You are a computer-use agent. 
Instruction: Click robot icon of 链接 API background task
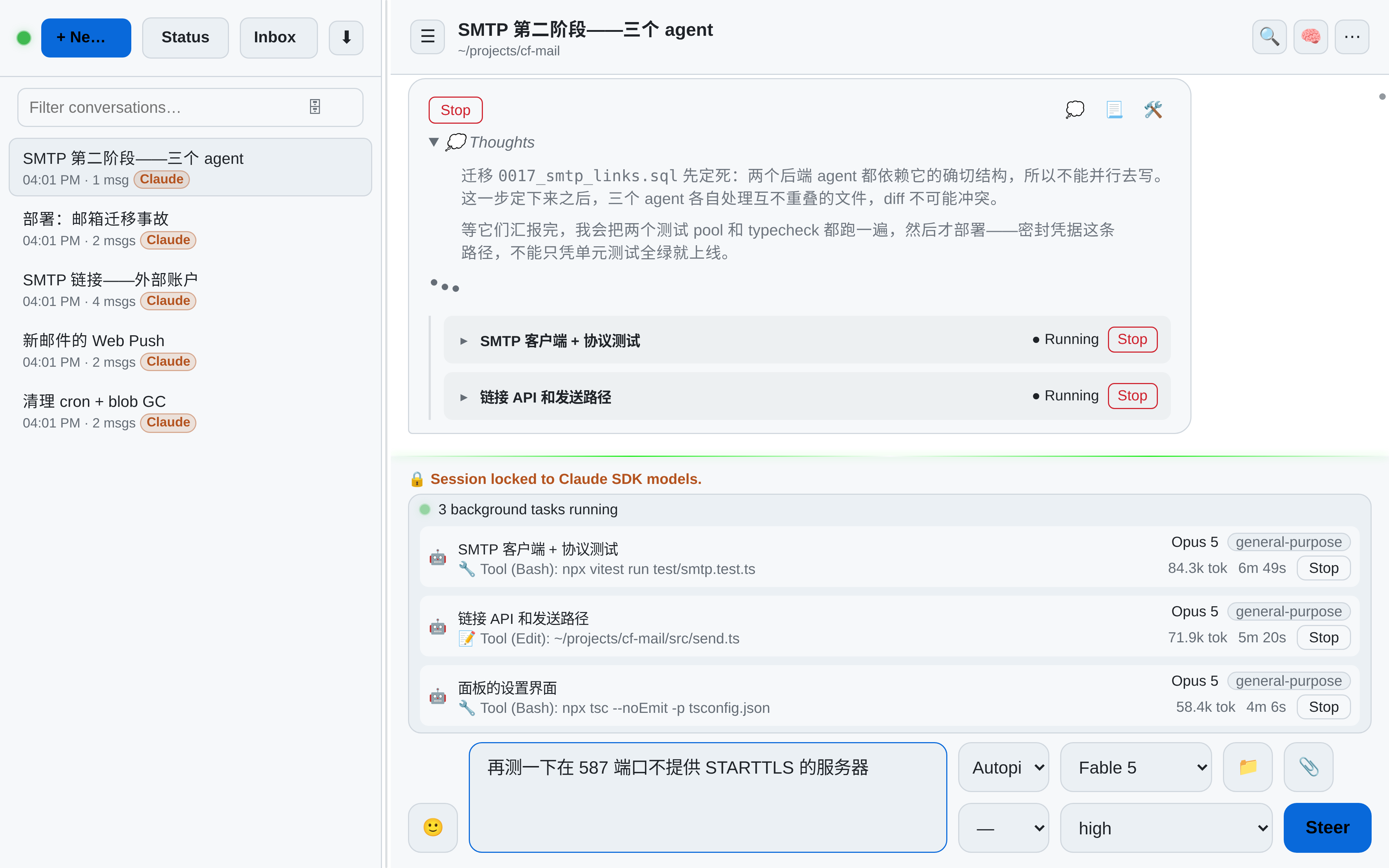[438, 627]
